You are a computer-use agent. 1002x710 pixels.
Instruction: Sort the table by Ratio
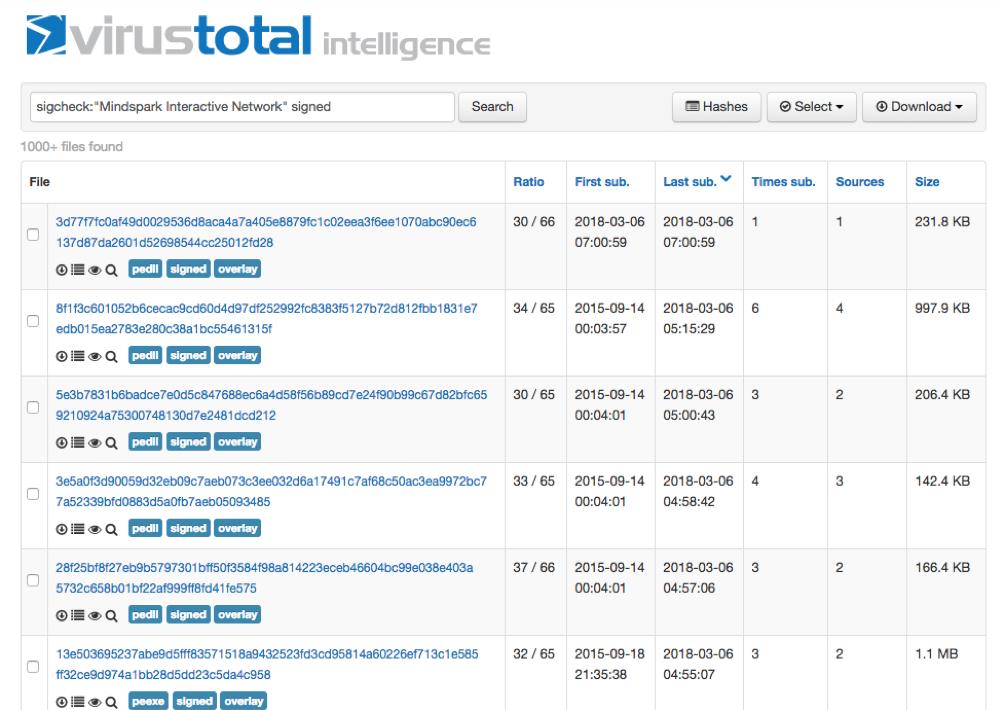pos(528,181)
